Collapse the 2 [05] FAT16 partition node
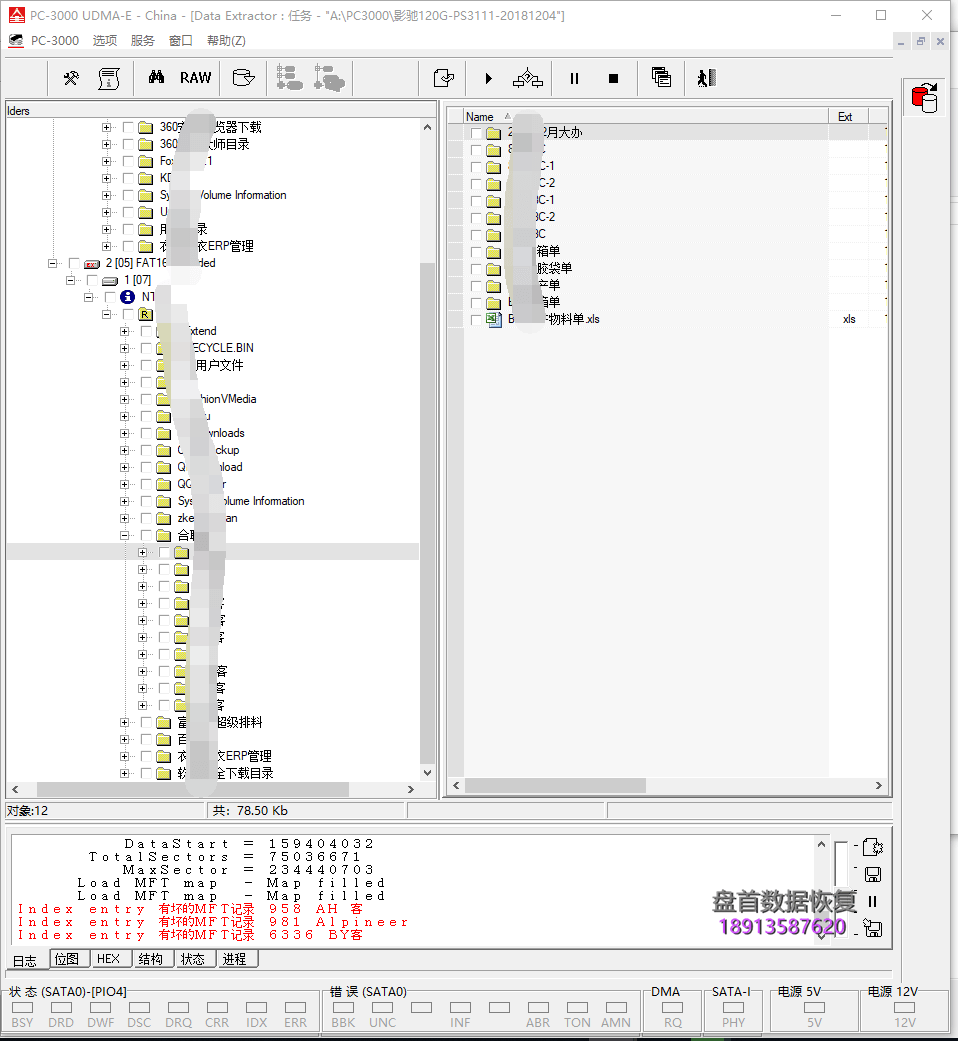 (x=52, y=264)
